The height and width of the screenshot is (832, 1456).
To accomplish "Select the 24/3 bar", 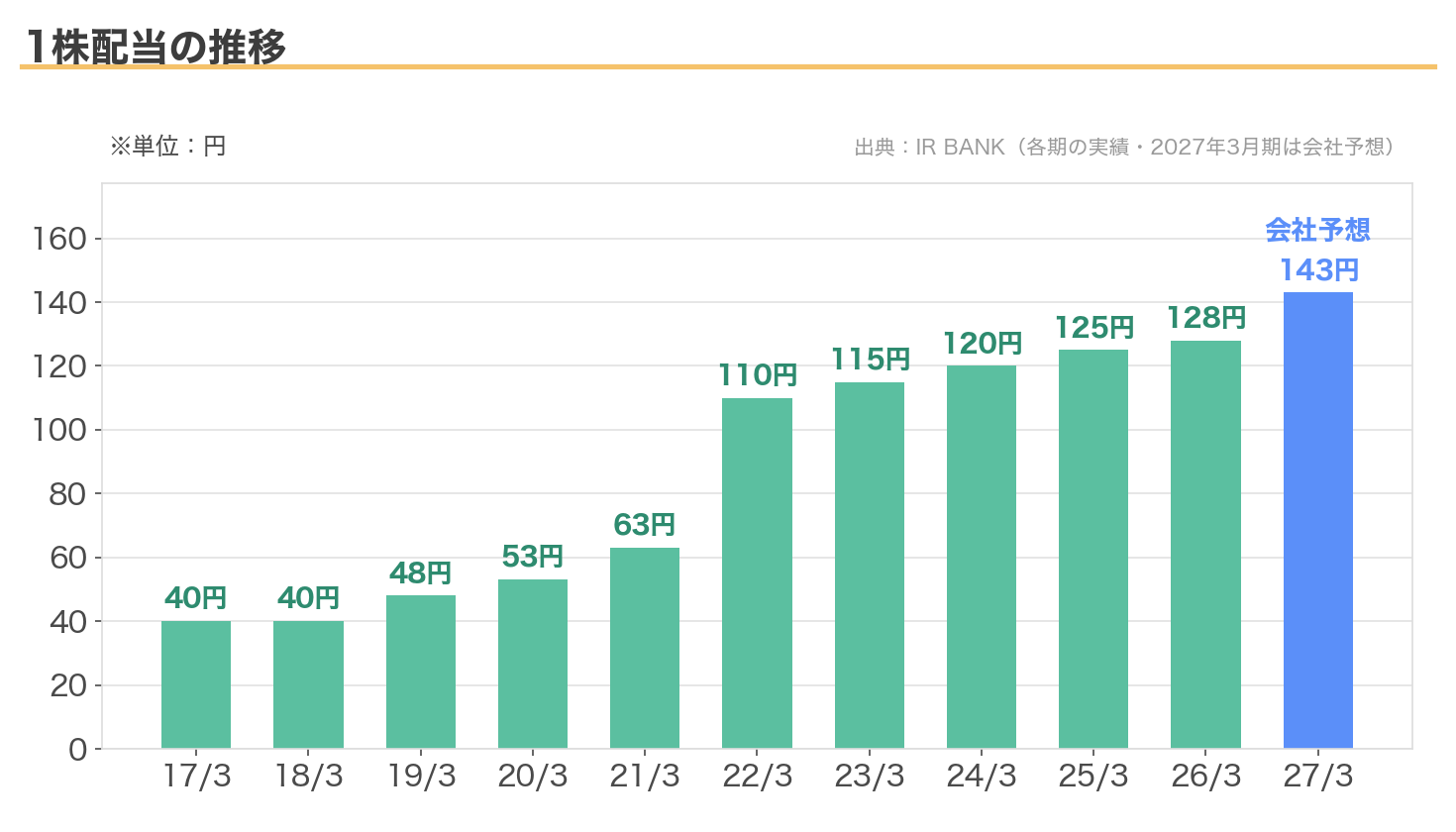I will [x=982, y=557].
